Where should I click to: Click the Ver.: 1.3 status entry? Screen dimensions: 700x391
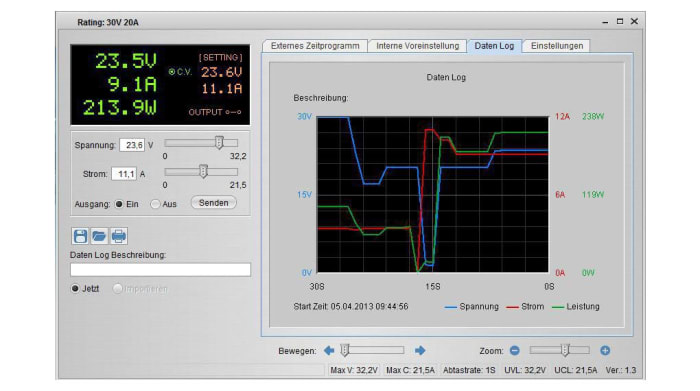pos(621,370)
